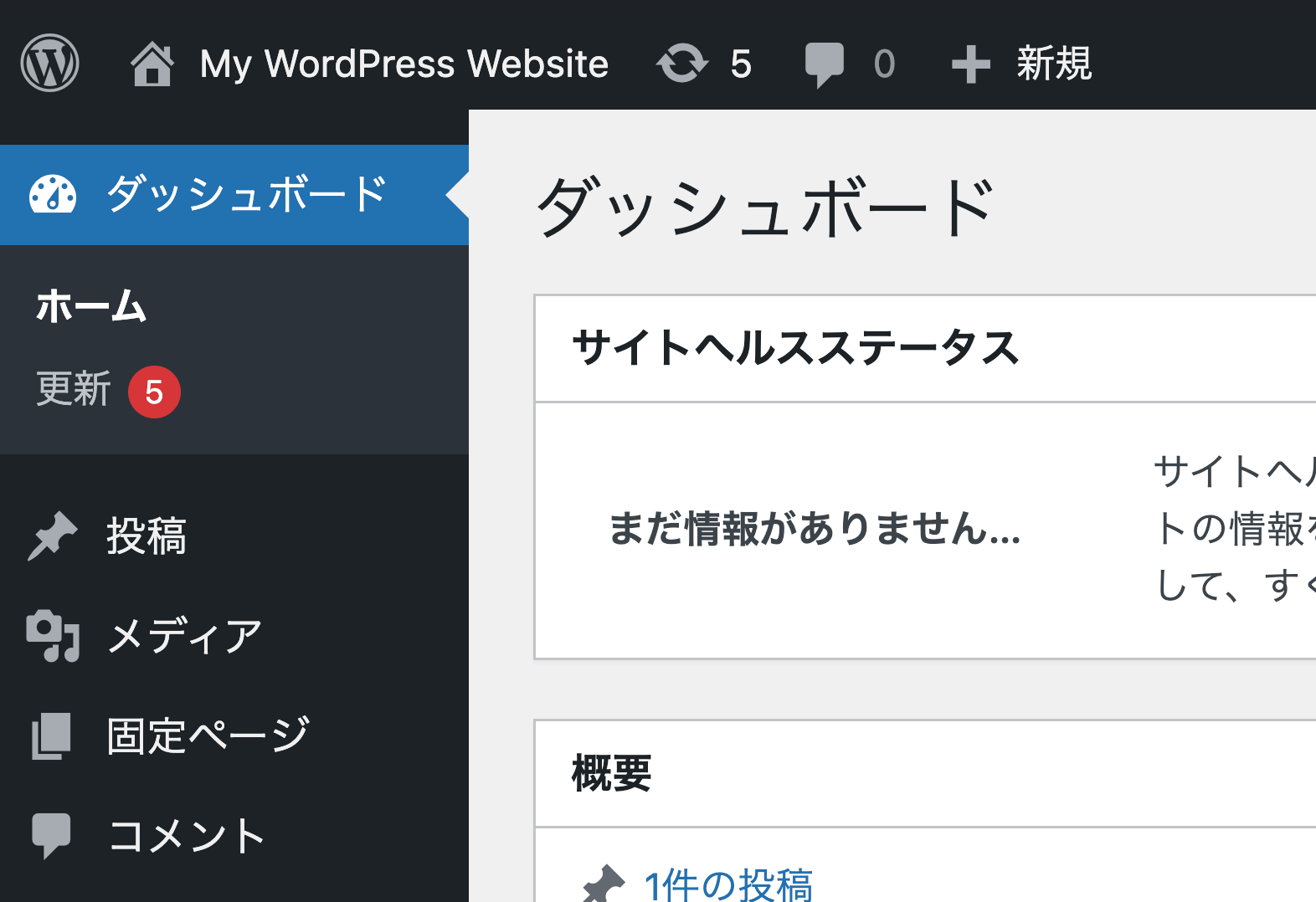Image resolution: width=1316 pixels, height=902 pixels.
Task: Open the 固定ページ menu
Action: [x=208, y=735]
